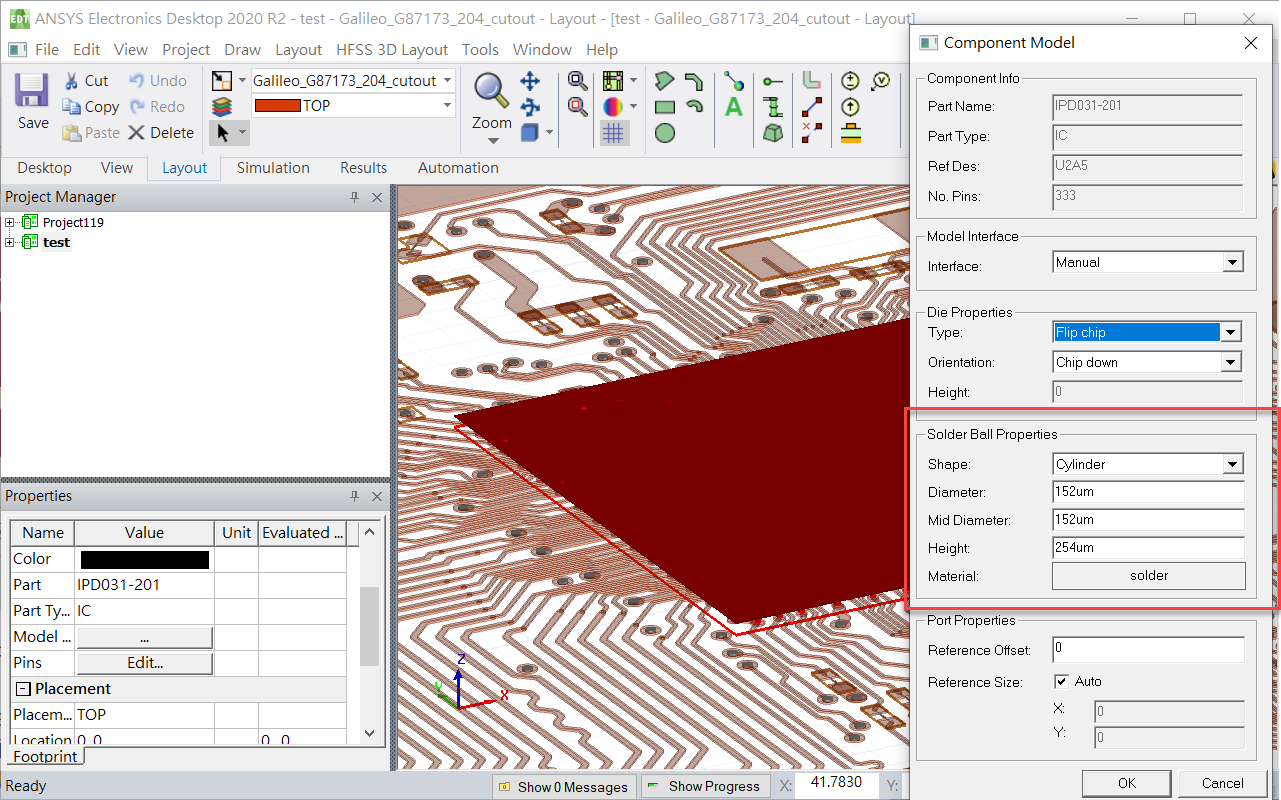Open the Draw menu
This screenshot has width=1281, height=800.
(x=242, y=49)
